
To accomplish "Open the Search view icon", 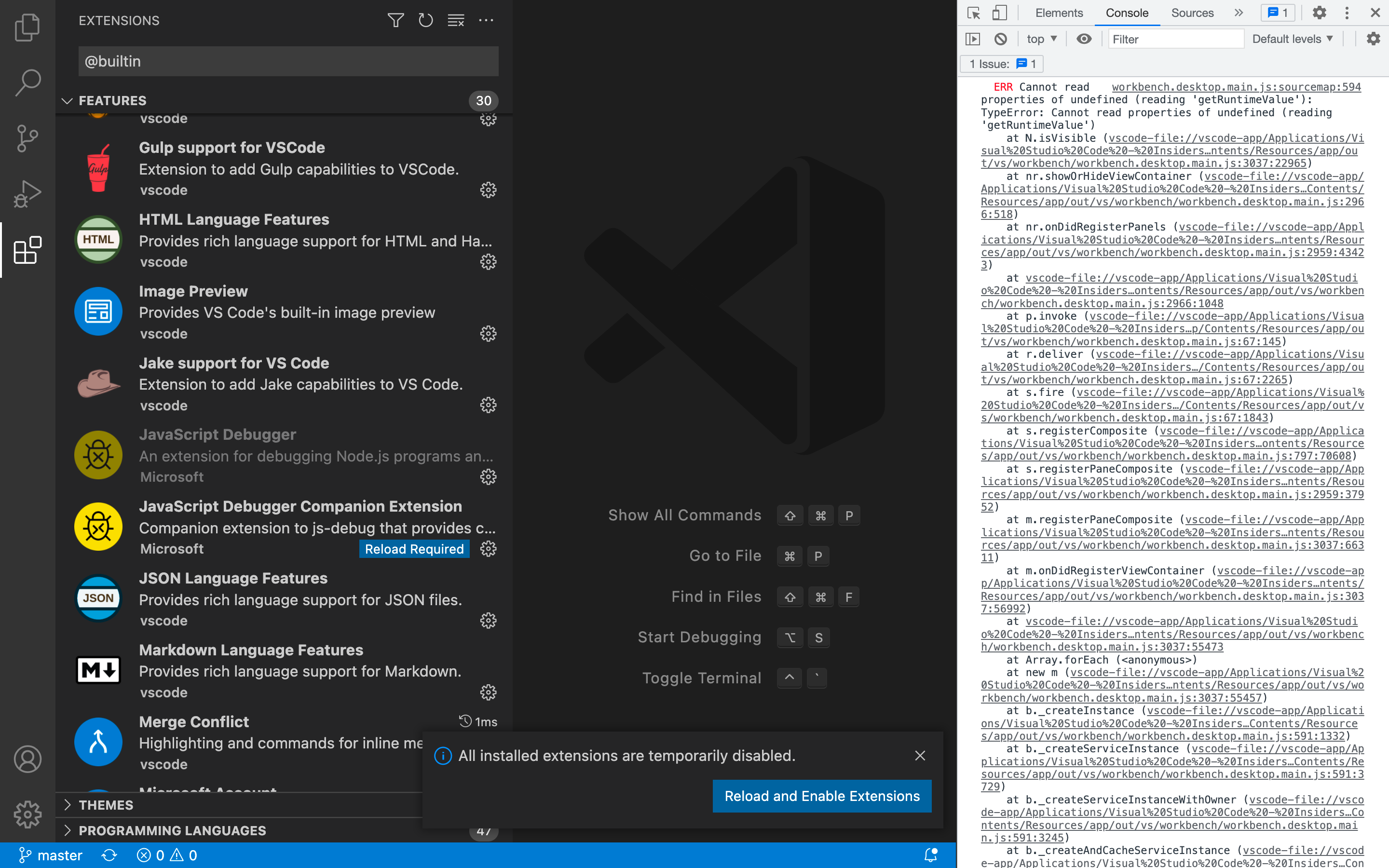I will pos(27,82).
